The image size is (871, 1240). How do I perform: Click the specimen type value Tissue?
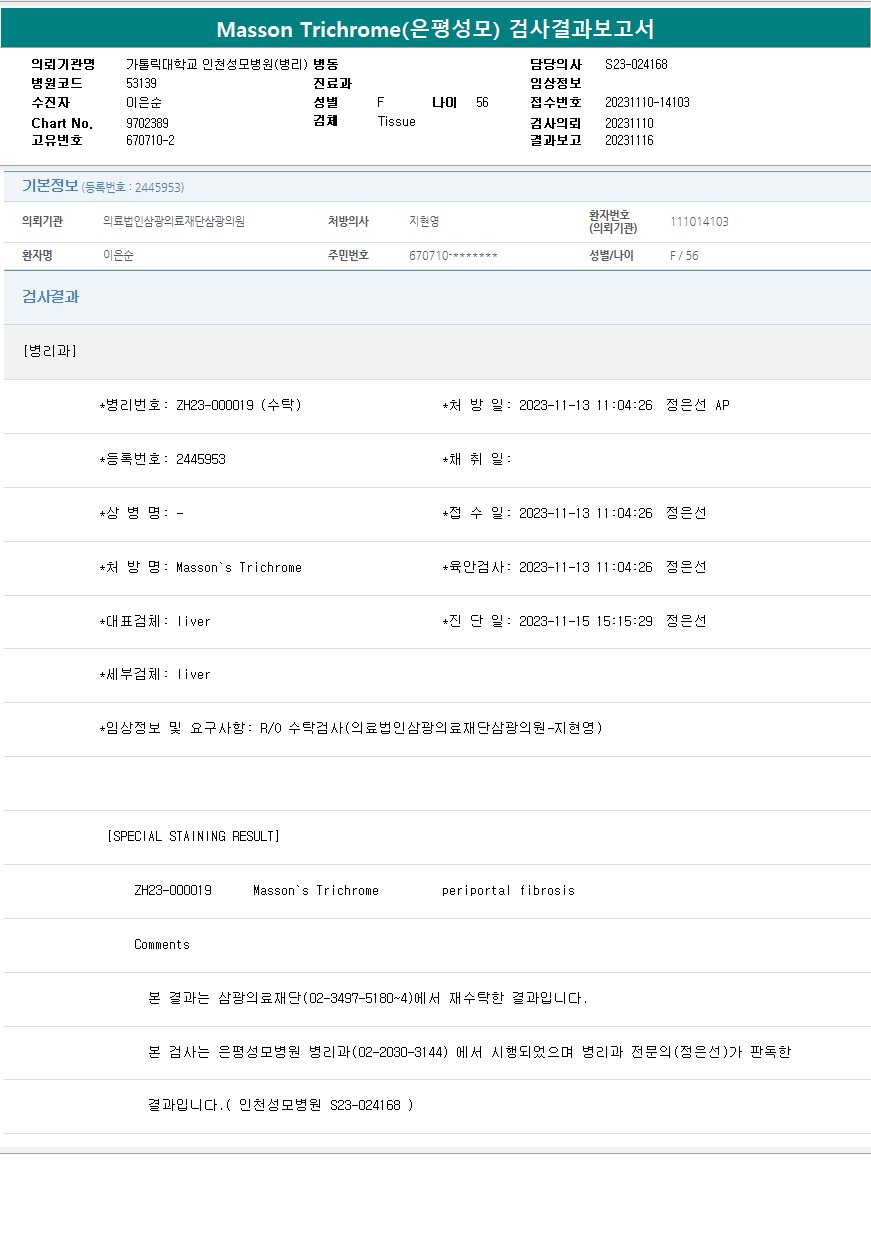396,122
